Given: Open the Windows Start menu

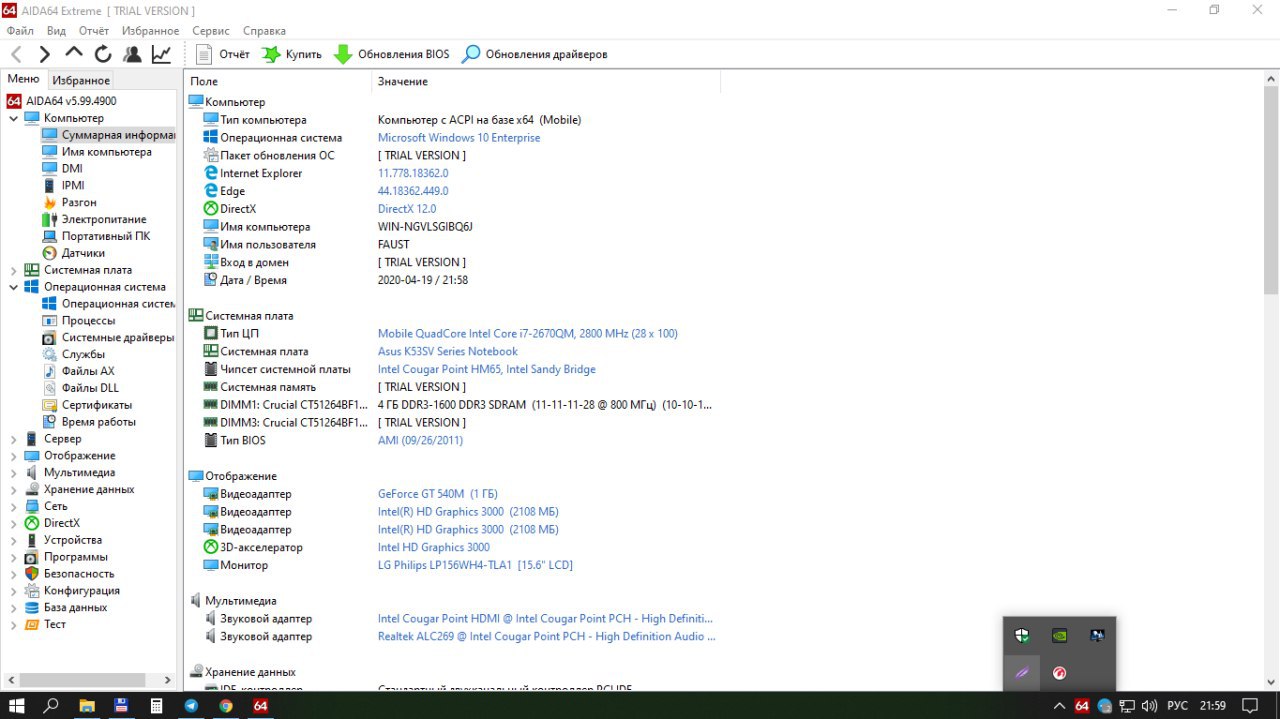Looking at the screenshot, I should [17, 705].
